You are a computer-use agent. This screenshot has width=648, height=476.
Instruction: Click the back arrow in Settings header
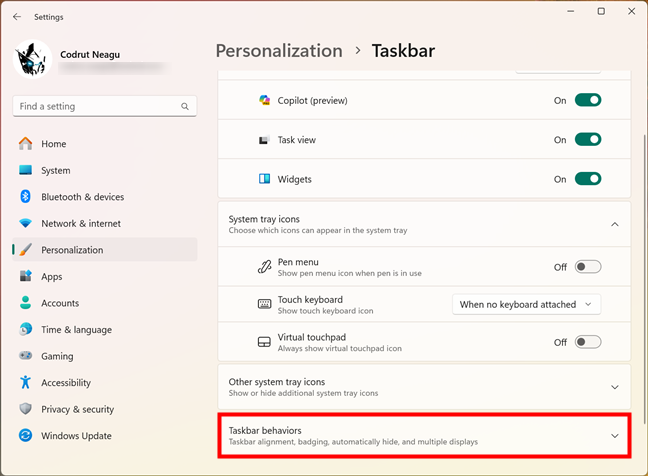(x=17, y=17)
